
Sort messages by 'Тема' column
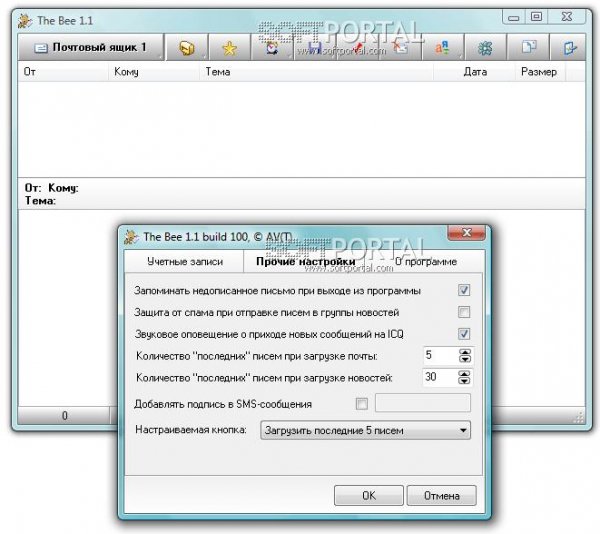pos(316,72)
